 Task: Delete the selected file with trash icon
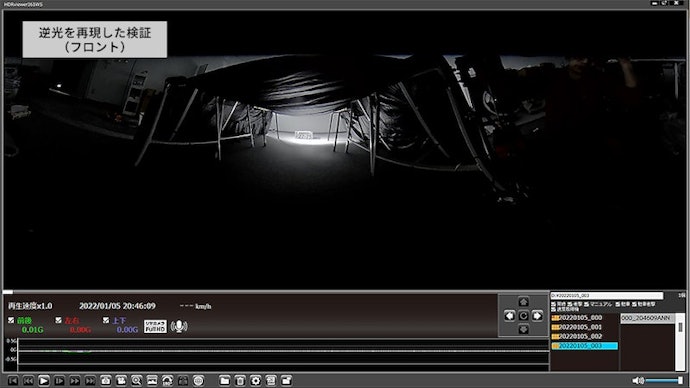[240, 381]
